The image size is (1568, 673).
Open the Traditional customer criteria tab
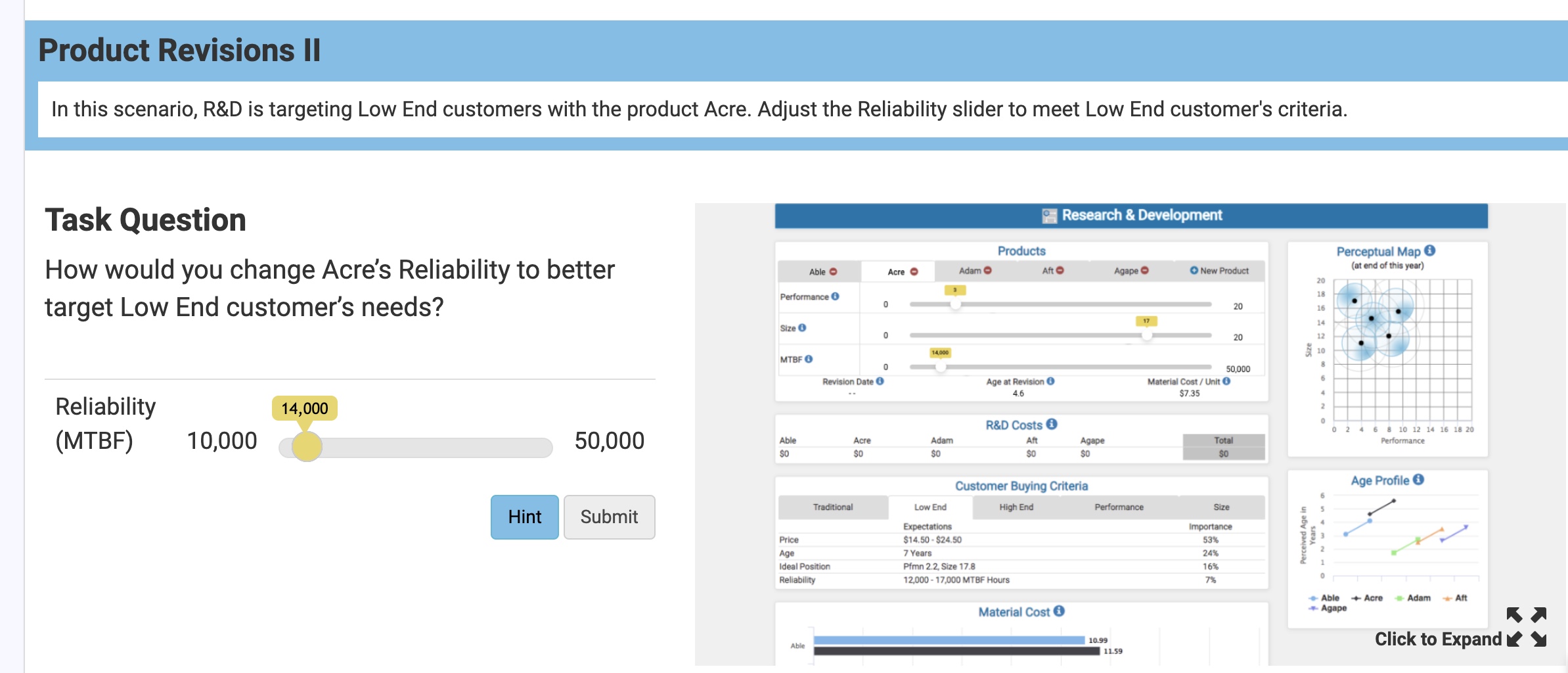click(832, 507)
